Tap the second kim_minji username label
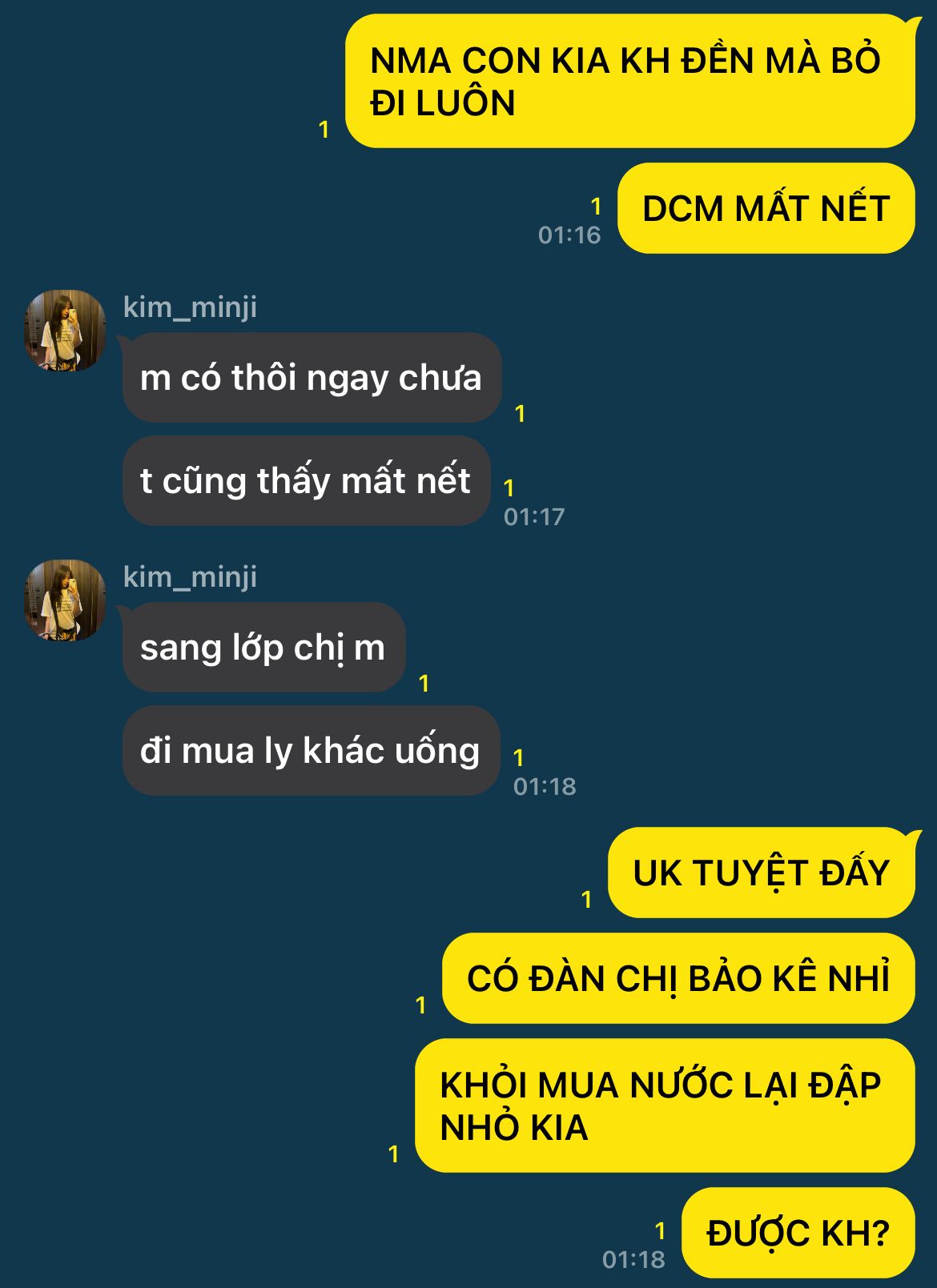The image size is (937, 1288). pos(190,576)
